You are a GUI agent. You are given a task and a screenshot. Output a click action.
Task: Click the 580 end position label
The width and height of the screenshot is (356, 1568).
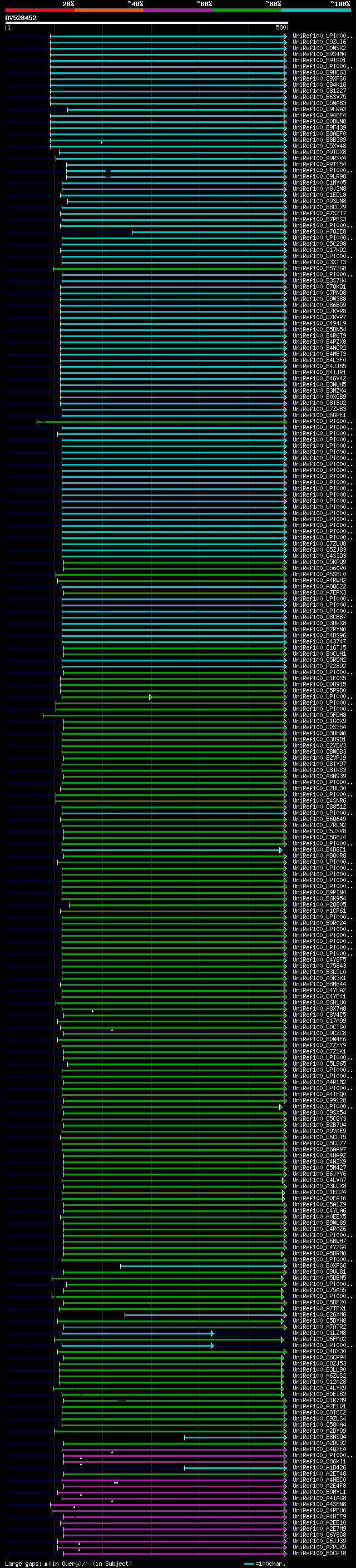click(x=280, y=27)
